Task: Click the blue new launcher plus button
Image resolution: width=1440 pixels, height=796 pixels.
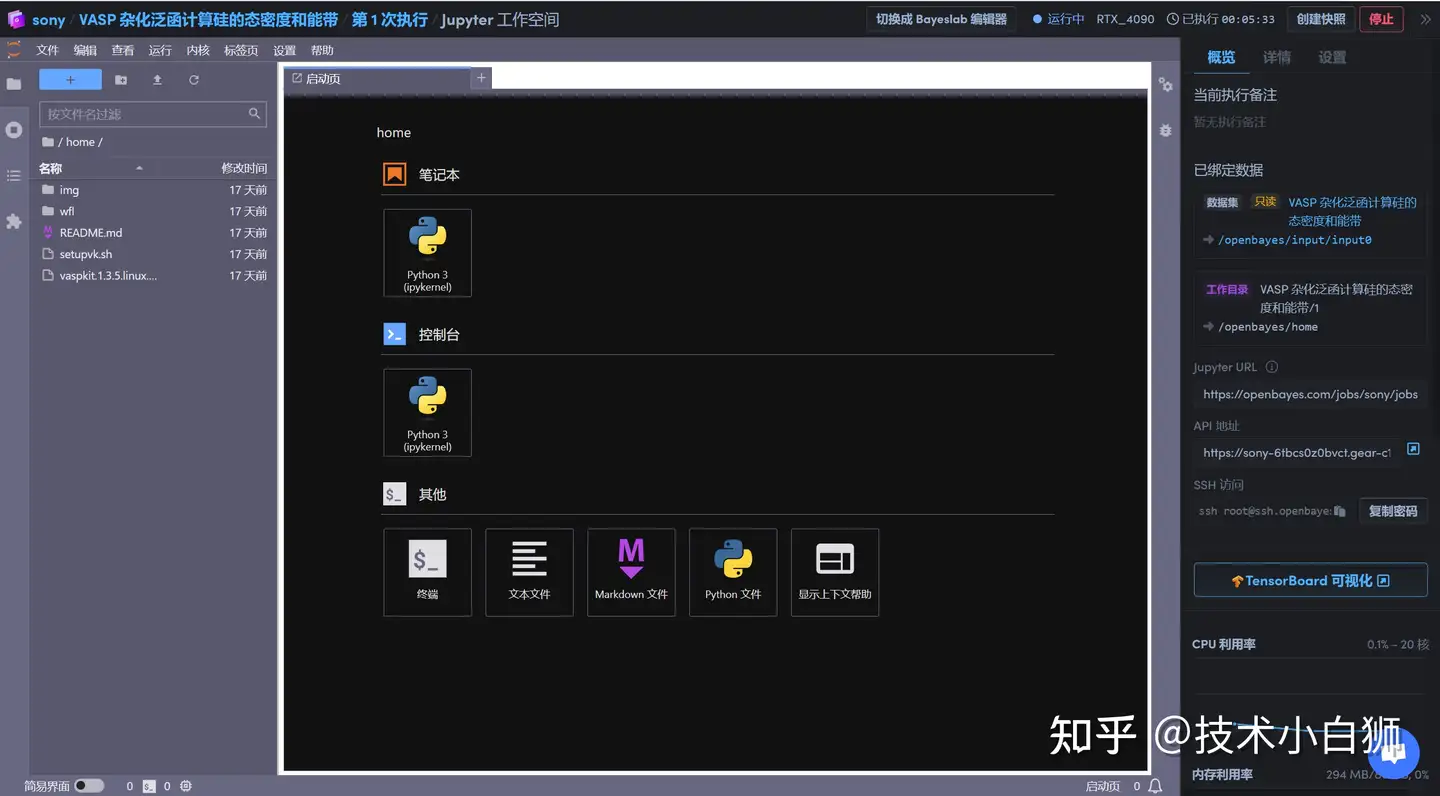Action: tap(70, 80)
